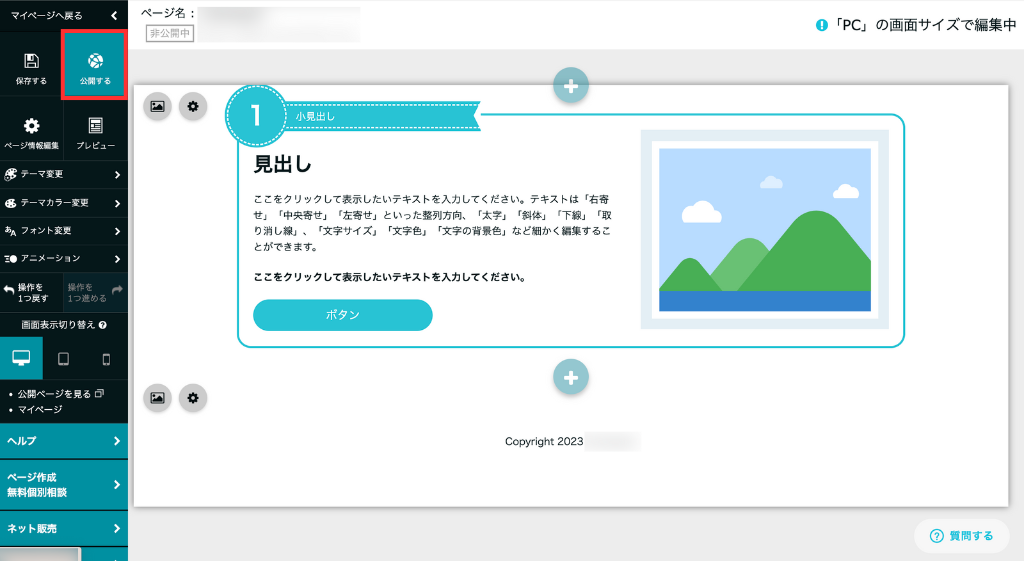The width and height of the screenshot is (1024, 561).
Task: Open the マイページ link
Action: click(40, 409)
